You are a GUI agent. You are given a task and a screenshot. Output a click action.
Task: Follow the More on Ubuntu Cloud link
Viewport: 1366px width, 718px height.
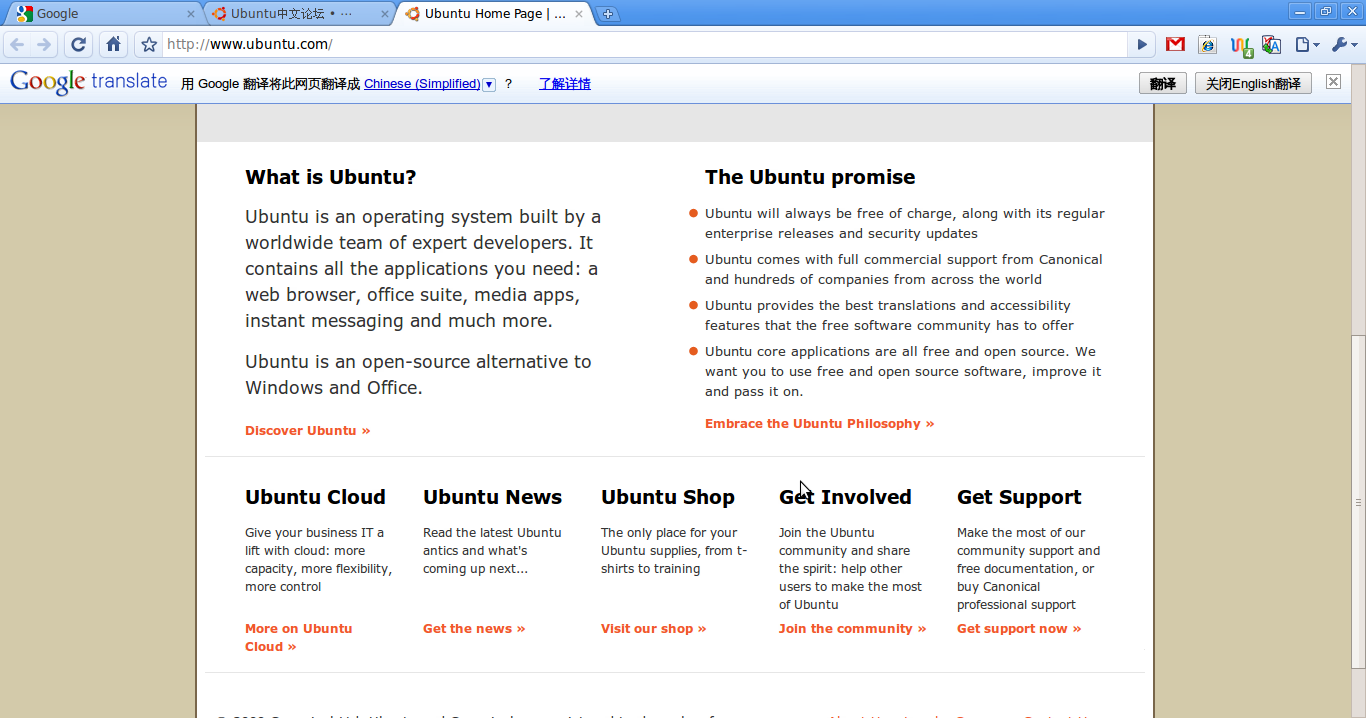point(299,638)
